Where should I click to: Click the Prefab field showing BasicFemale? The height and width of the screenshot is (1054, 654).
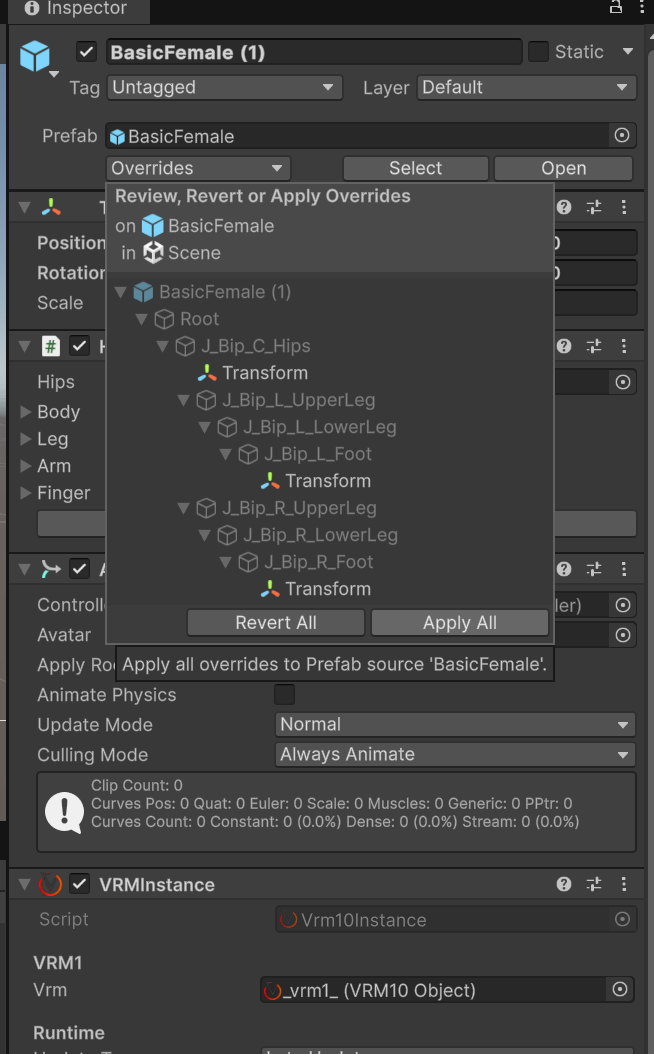coord(357,136)
